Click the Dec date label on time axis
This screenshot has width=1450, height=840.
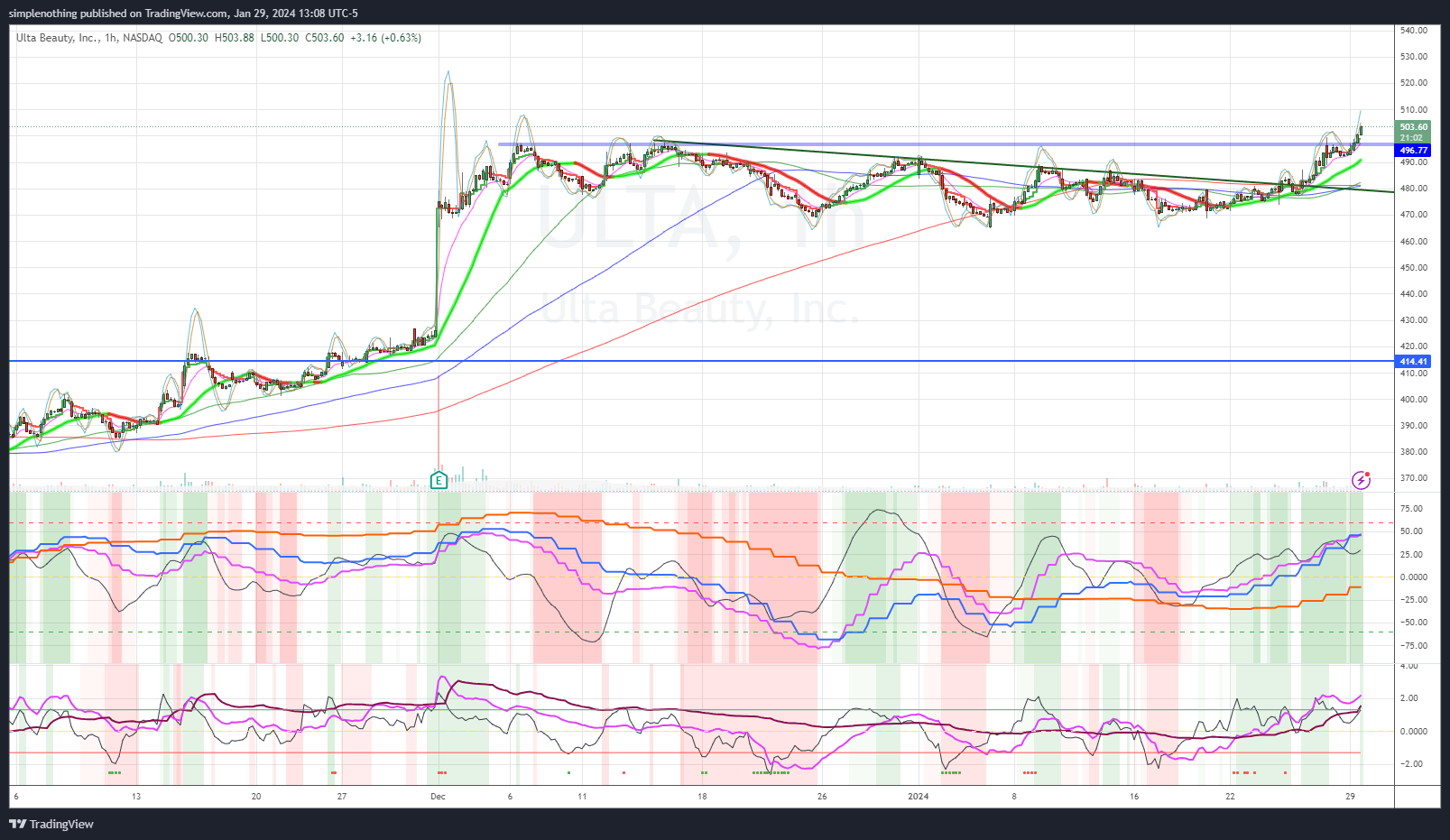point(438,797)
